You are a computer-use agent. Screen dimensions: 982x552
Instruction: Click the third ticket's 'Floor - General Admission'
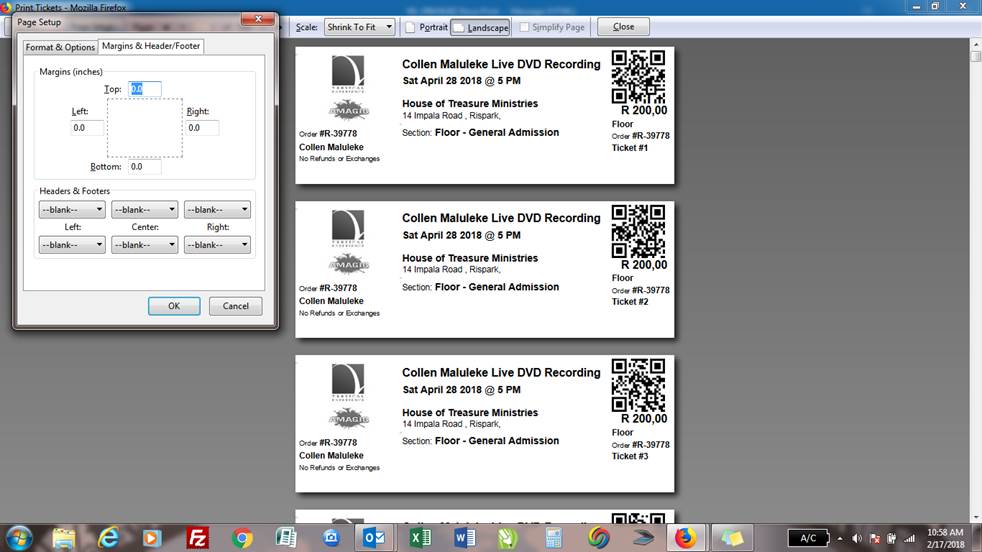(x=497, y=440)
